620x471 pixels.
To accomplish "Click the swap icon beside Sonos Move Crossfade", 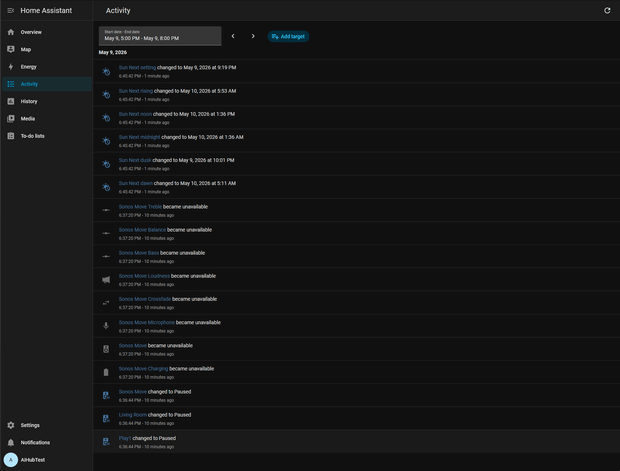I will [106, 303].
